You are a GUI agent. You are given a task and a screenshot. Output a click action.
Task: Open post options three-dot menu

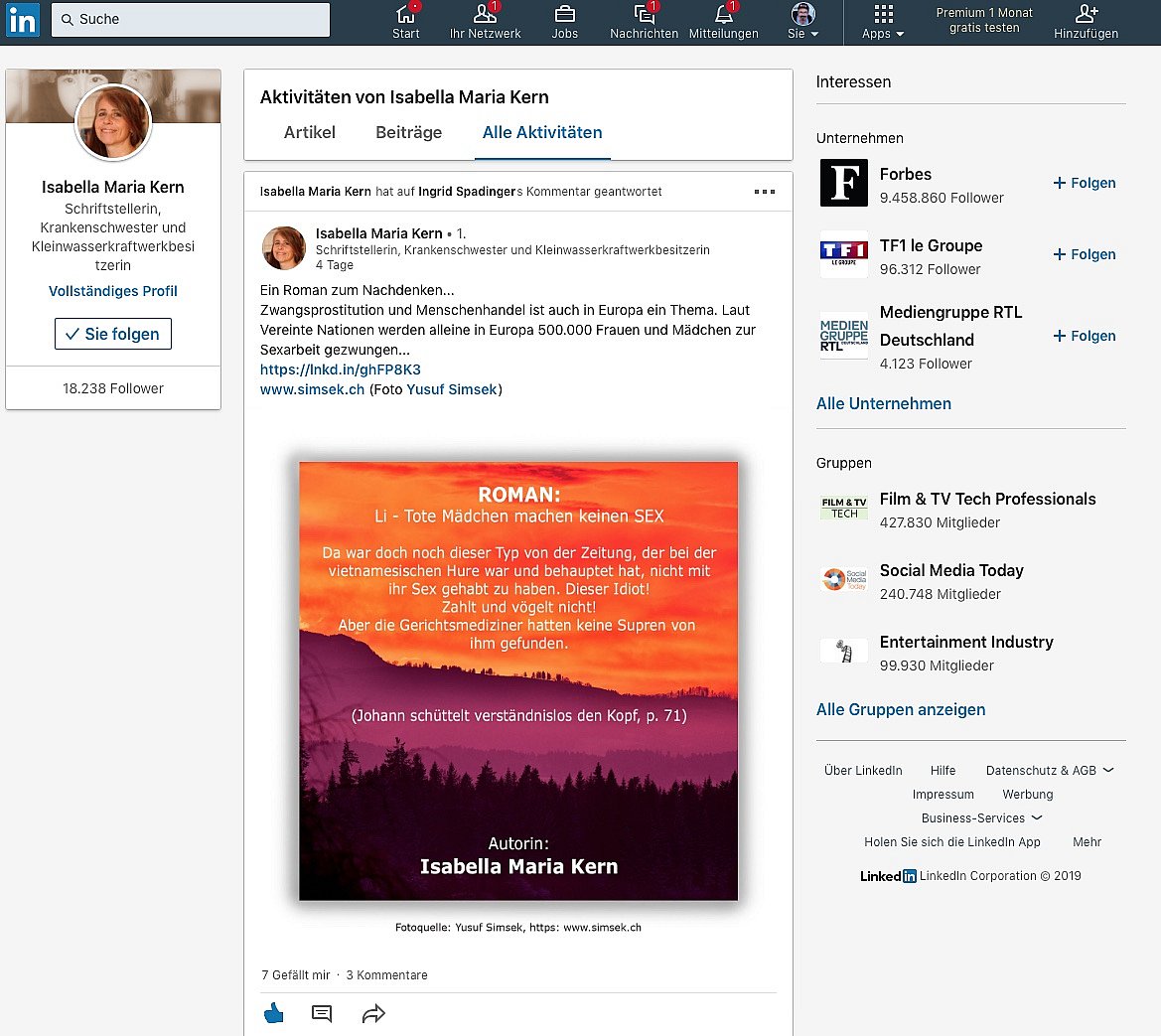[x=764, y=192]
